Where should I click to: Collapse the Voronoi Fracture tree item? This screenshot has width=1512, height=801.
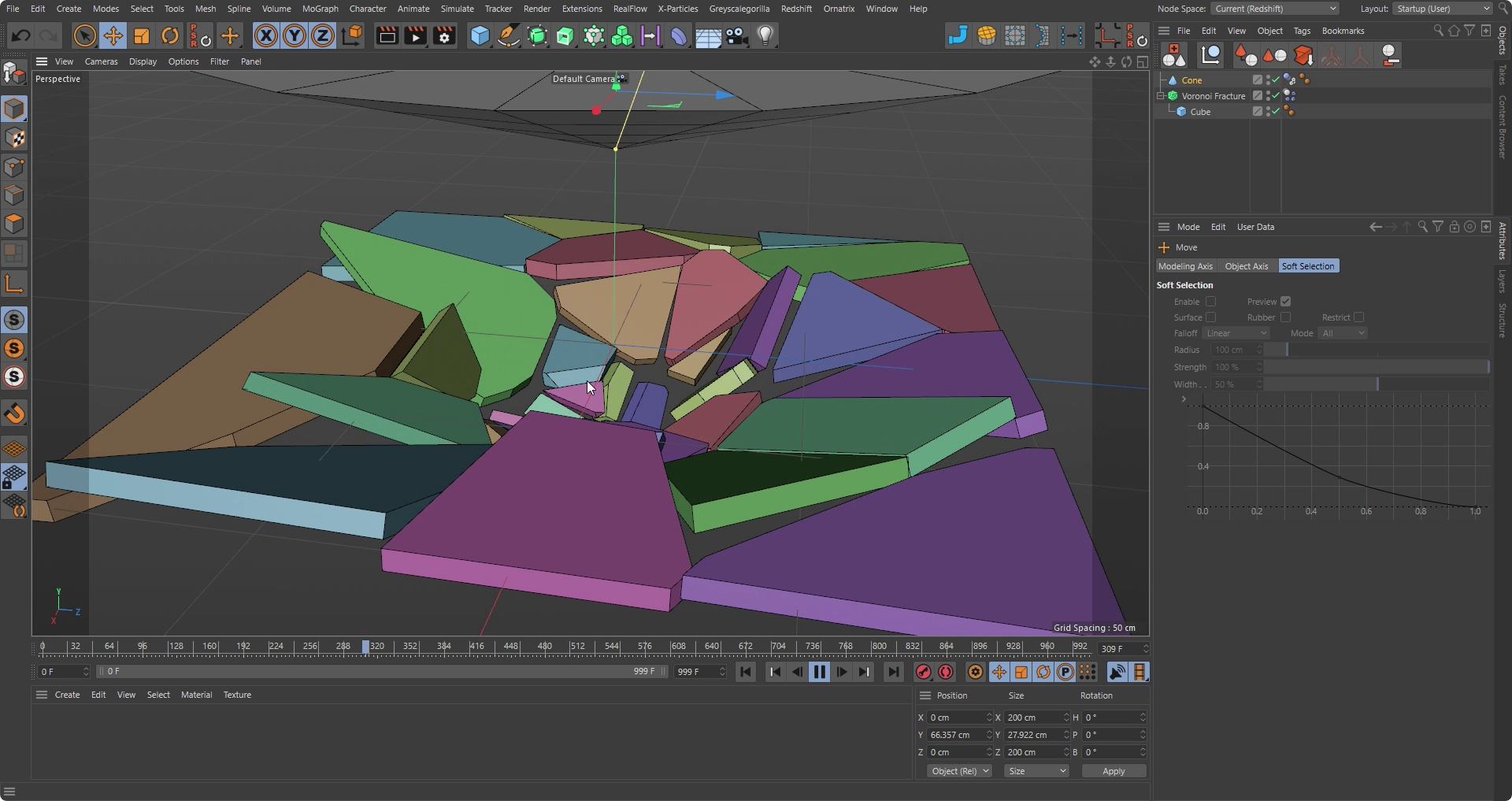tap(1161, 96)
